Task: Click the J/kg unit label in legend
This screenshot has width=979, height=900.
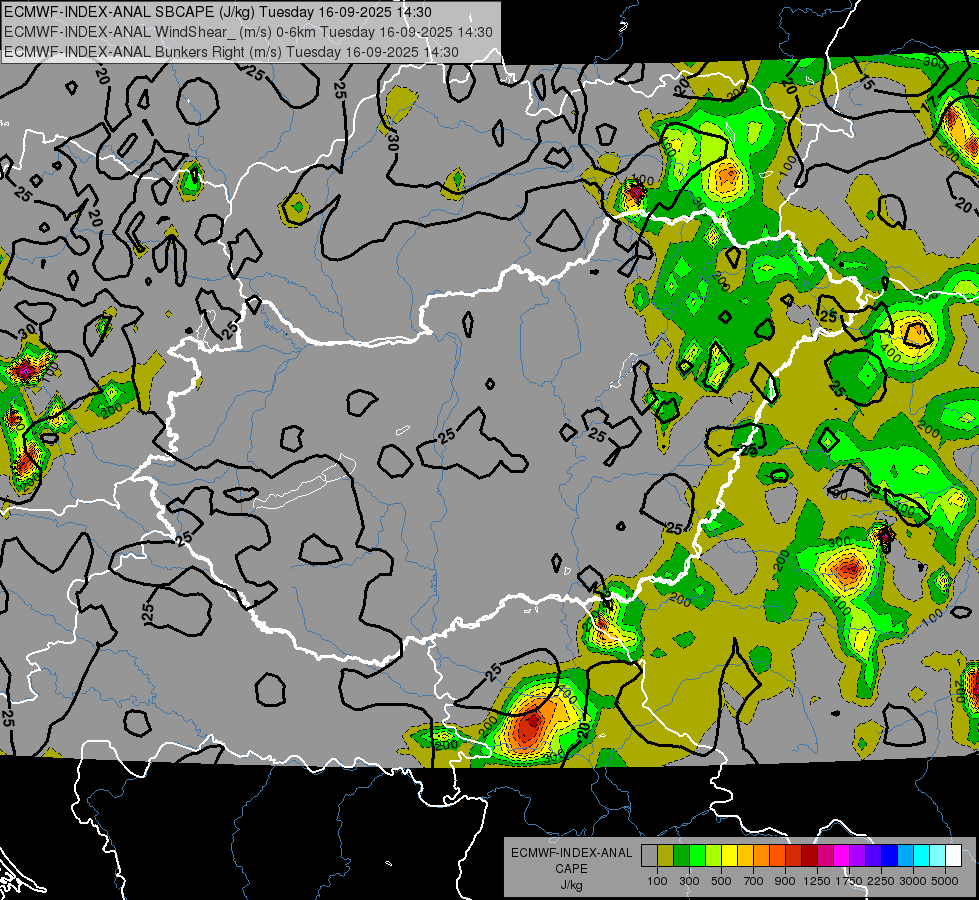Action: coord(571,885)
